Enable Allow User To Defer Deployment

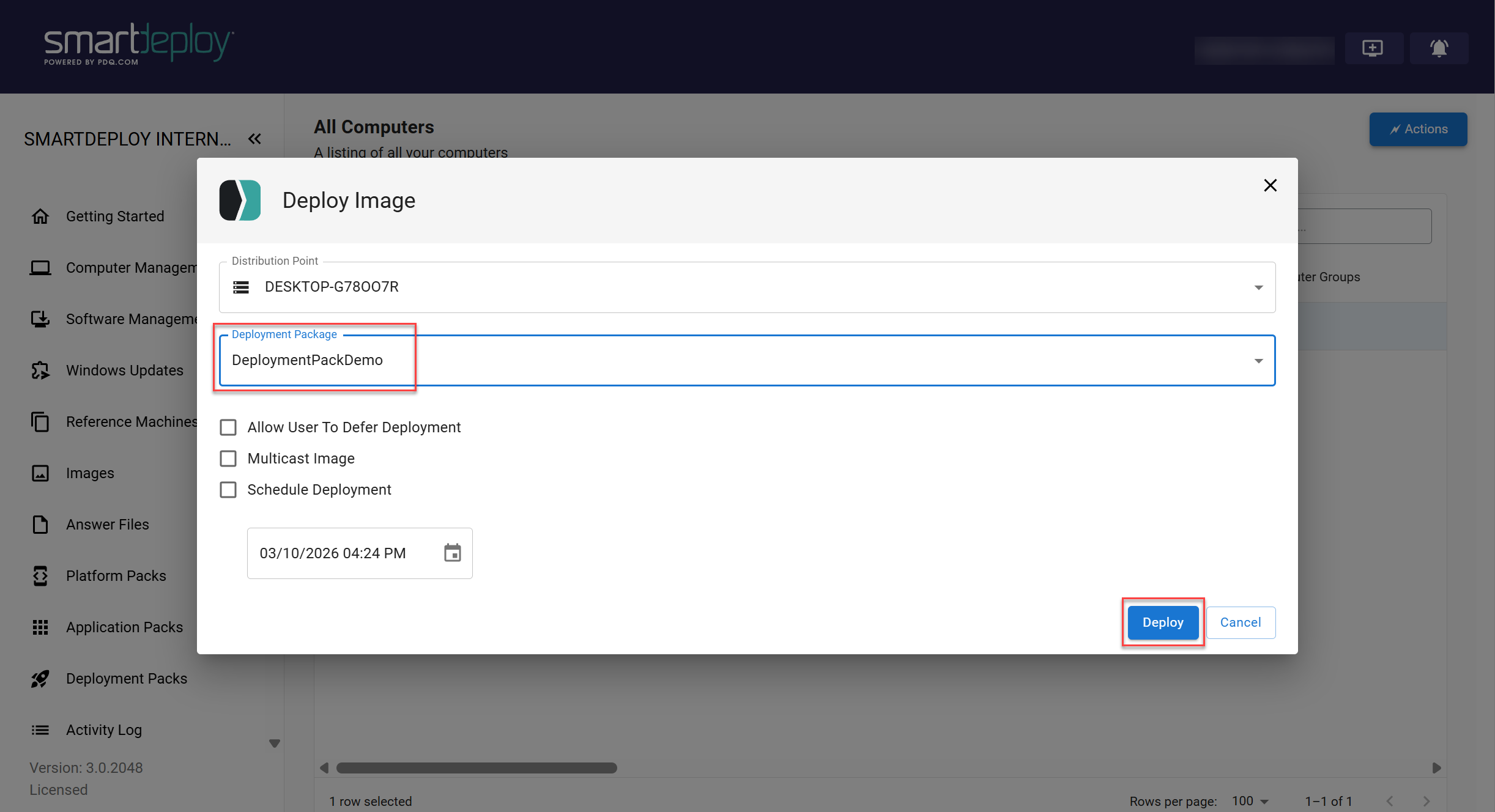(228, 427)
